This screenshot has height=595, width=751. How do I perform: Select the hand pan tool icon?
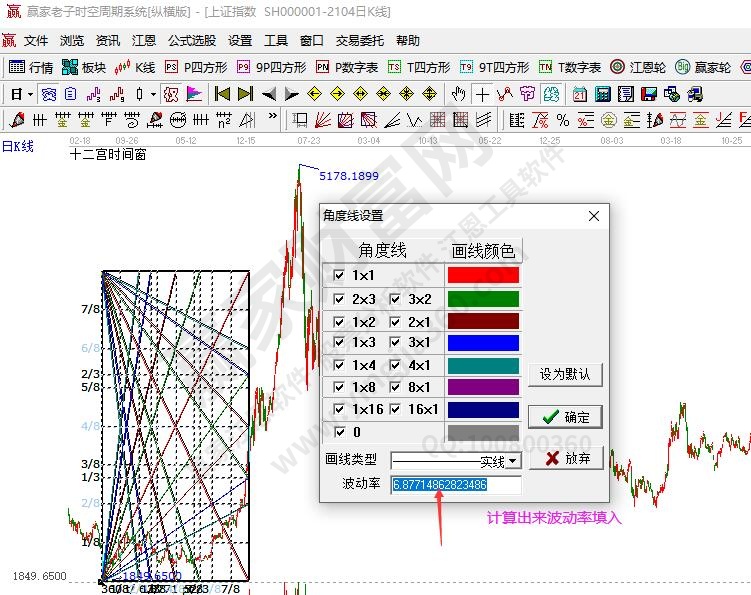click(458, 94)
